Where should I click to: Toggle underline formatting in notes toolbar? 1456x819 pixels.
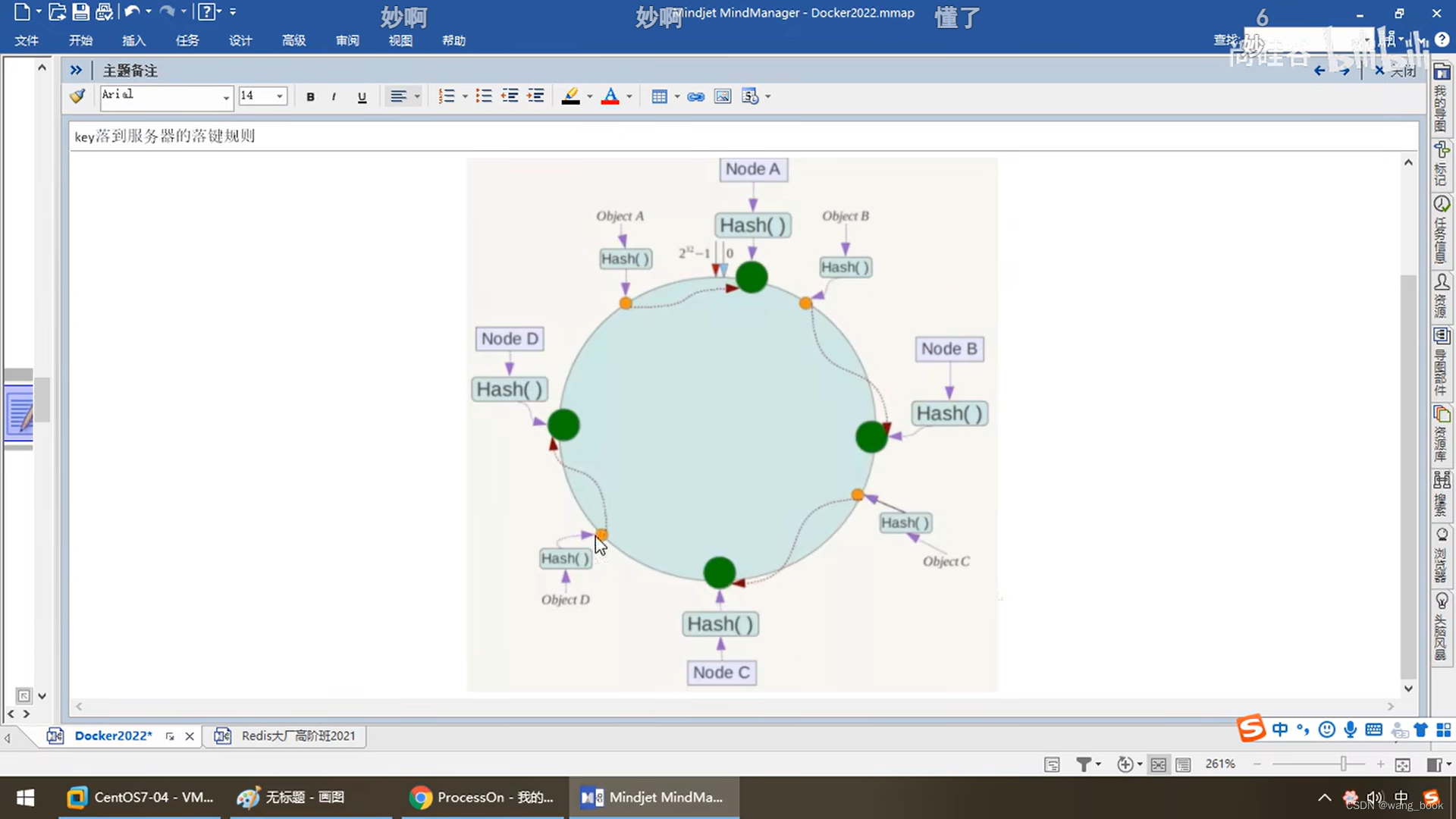coord(362,96)
